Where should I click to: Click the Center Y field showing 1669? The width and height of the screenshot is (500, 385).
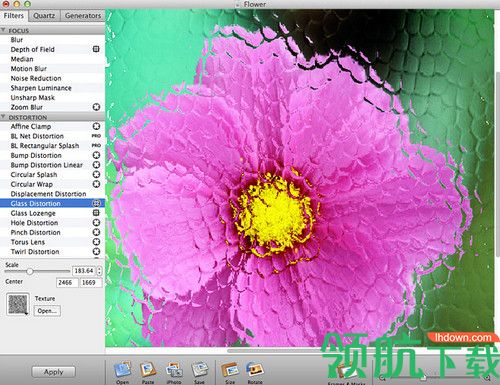click(91, 283)
